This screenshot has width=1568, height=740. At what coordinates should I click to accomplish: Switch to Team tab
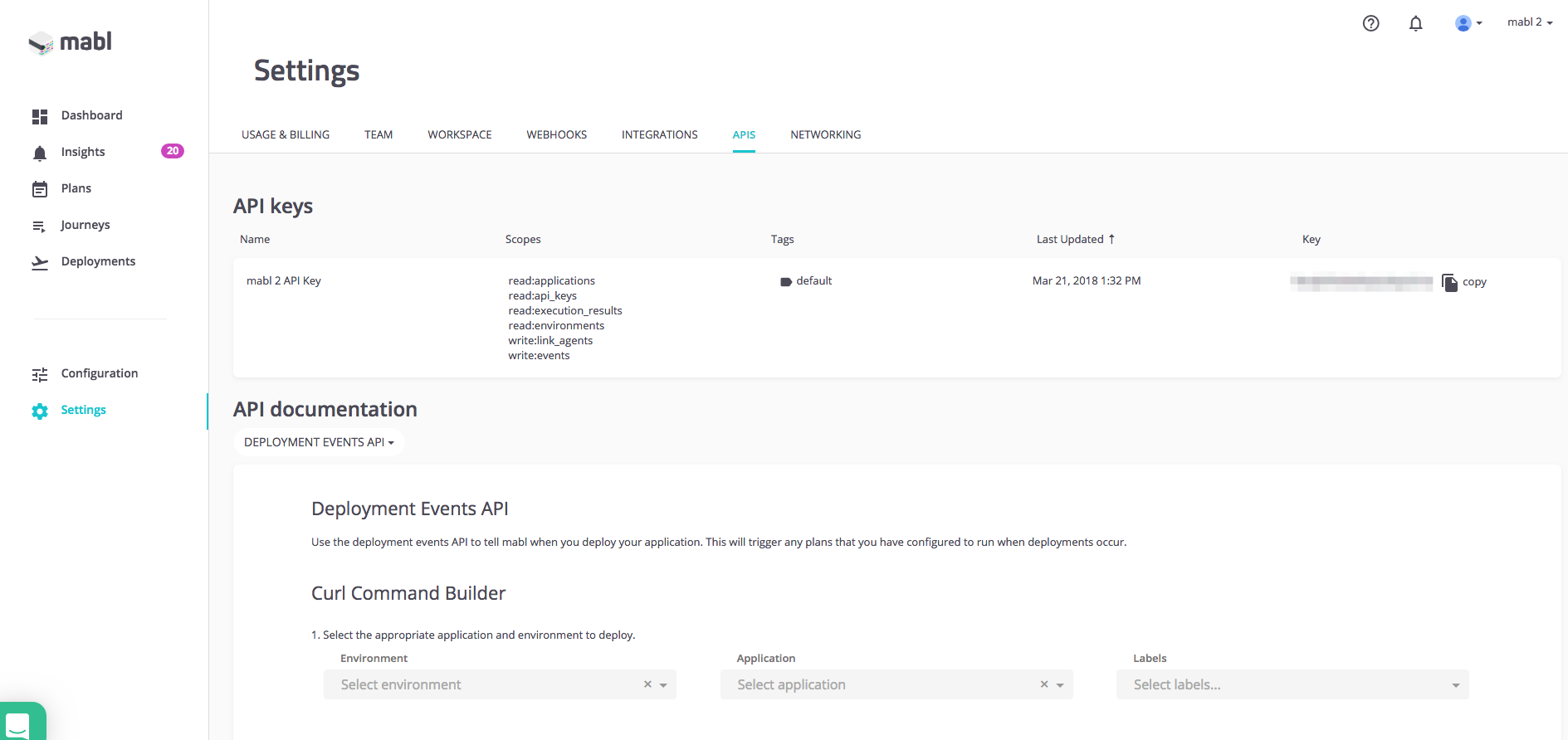[x=379, y=134]
